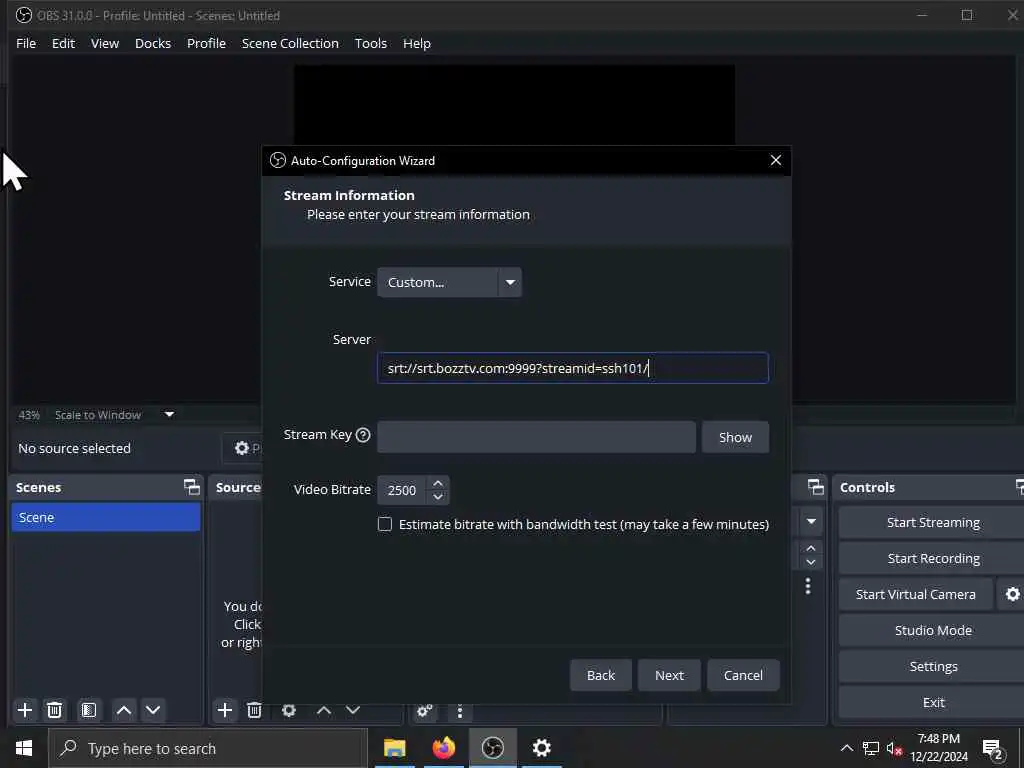The height and width of the screenshot is (768, 1024).
Task: Select Scene in the Scenes list
Action: [x=106, y=517]
